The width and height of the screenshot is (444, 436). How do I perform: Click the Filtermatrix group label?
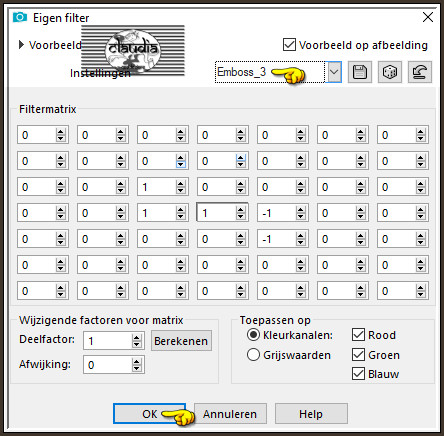tap(48, 109)
